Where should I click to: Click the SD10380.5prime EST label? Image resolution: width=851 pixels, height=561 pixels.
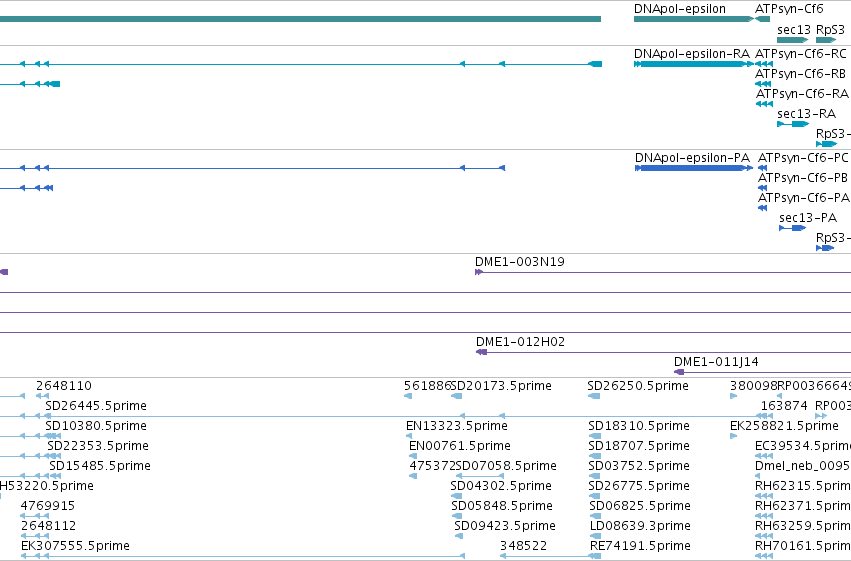(96, 426)
